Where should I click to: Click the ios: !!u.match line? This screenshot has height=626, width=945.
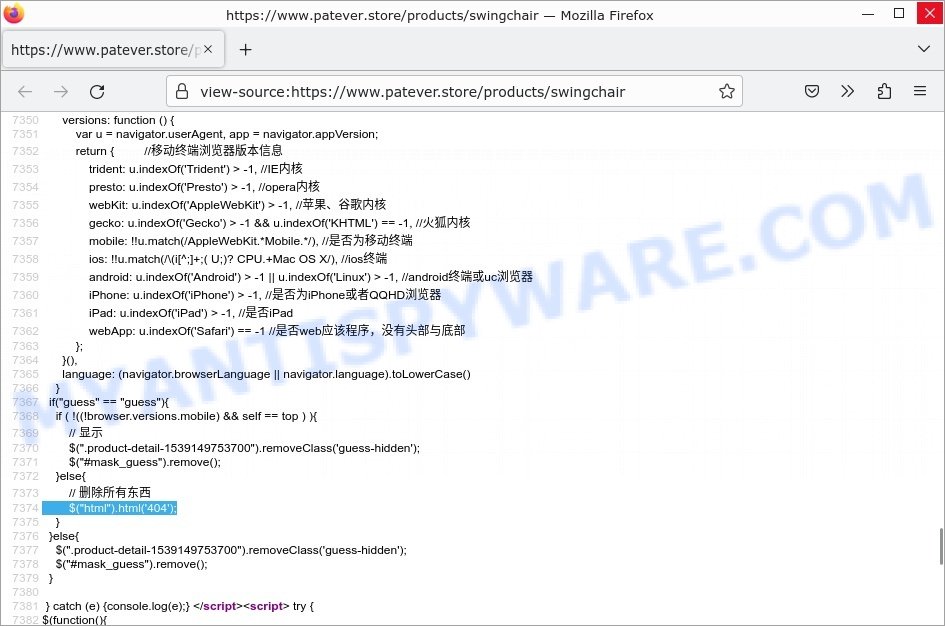[x=237, y=259]
